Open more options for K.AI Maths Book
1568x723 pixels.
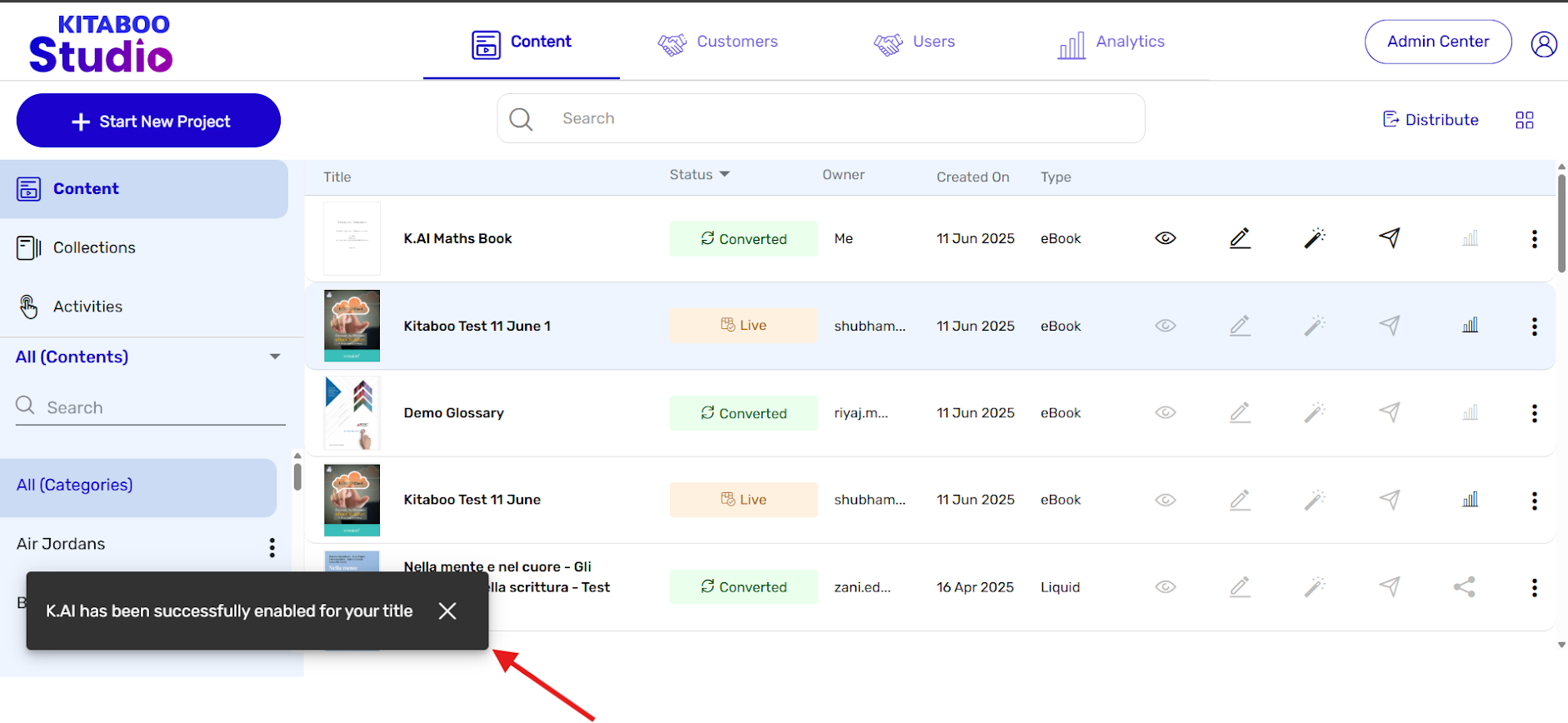(x=1535, y=239)
